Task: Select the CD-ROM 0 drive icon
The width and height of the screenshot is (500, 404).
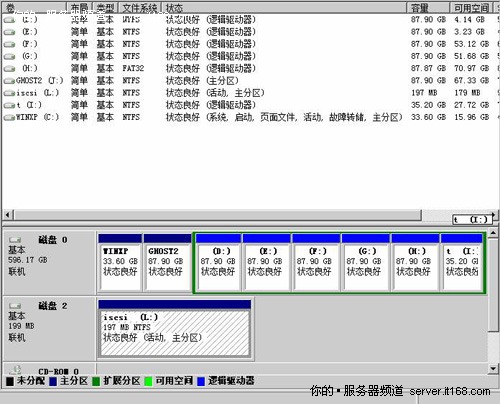Action: pos(15,369)
